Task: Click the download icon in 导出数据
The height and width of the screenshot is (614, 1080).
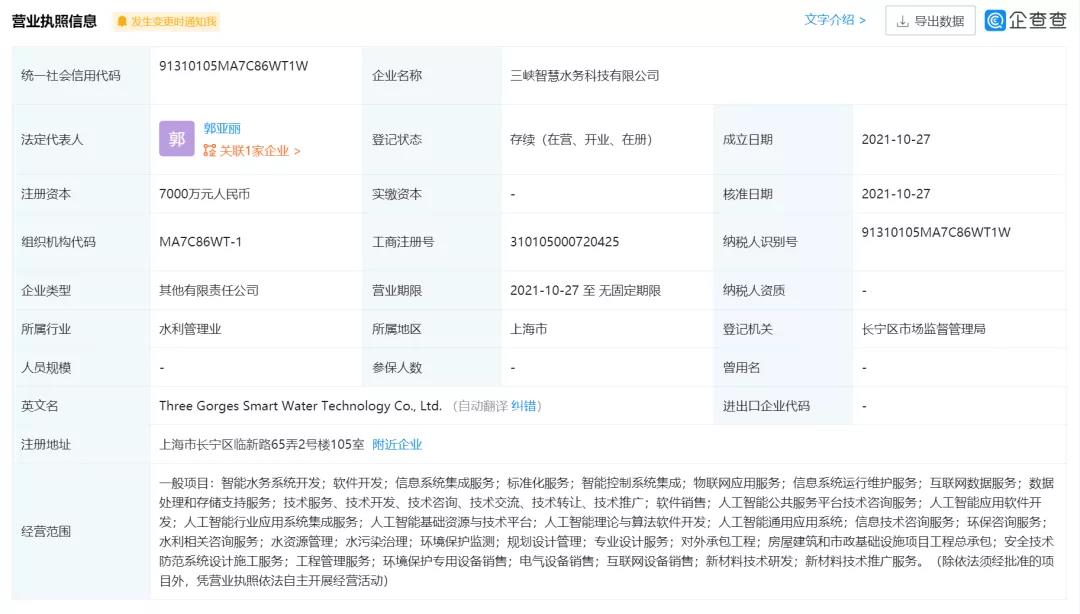Action: tap(902, 21)
